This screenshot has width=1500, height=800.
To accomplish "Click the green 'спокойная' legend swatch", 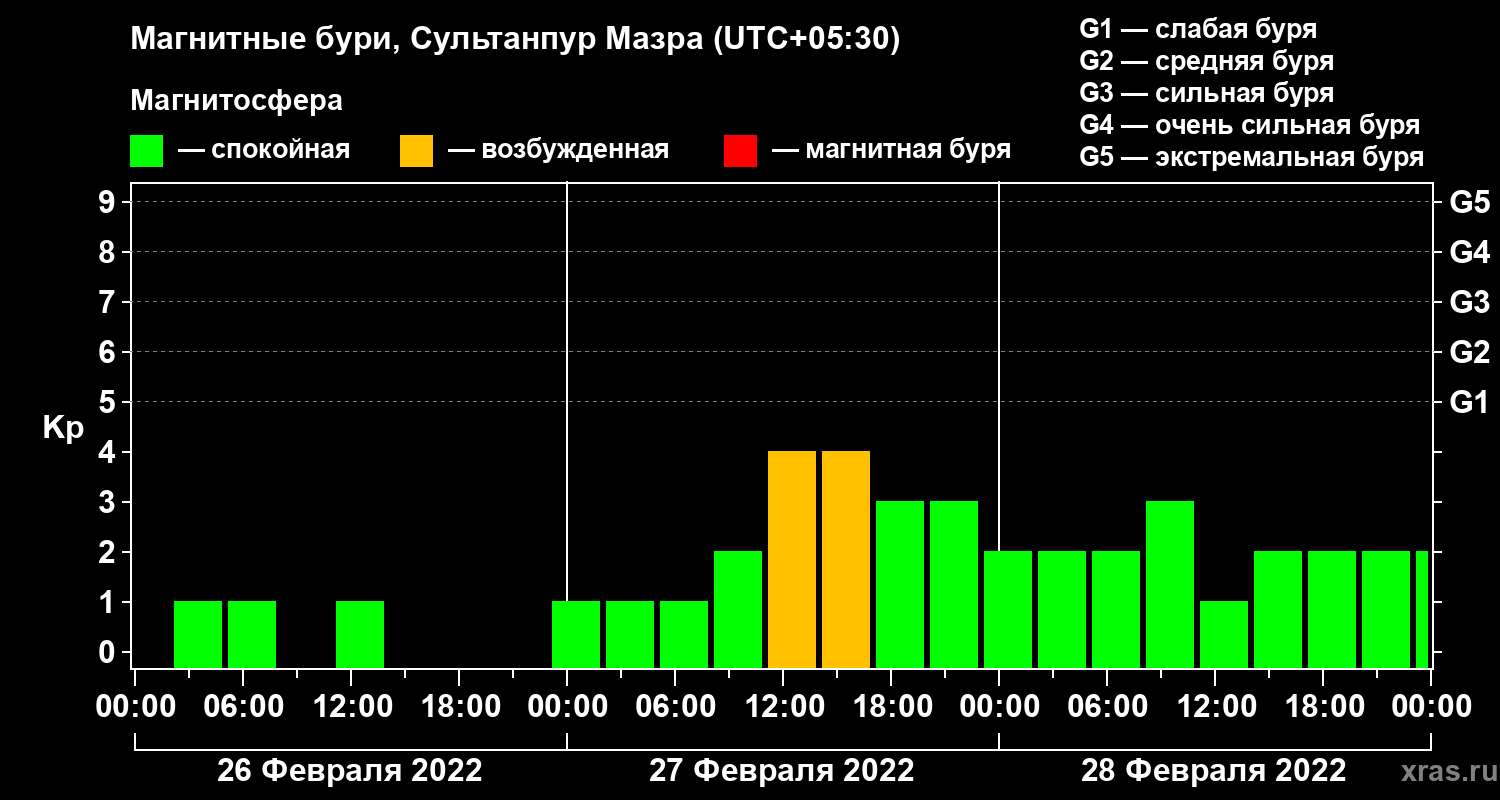I will (x=146, y=151).
